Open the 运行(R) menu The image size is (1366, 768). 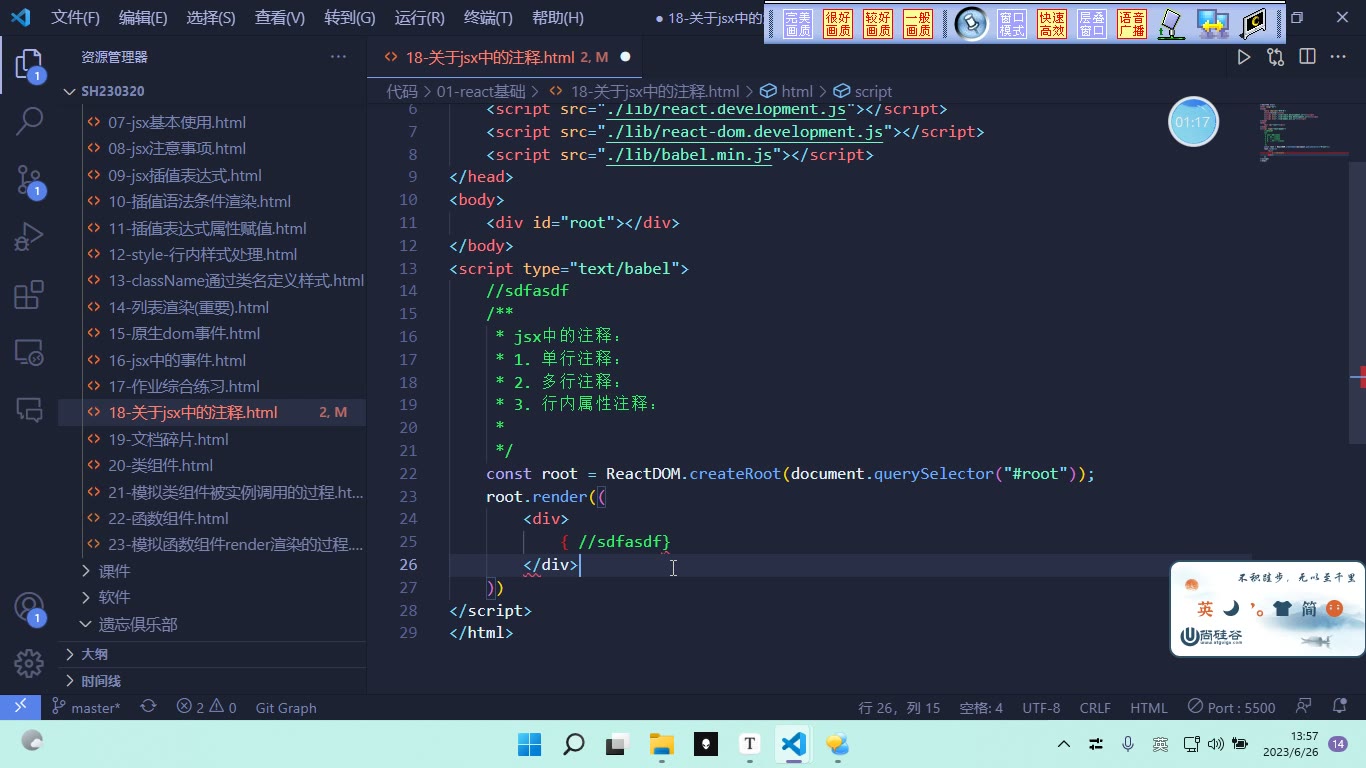(420, 18)
